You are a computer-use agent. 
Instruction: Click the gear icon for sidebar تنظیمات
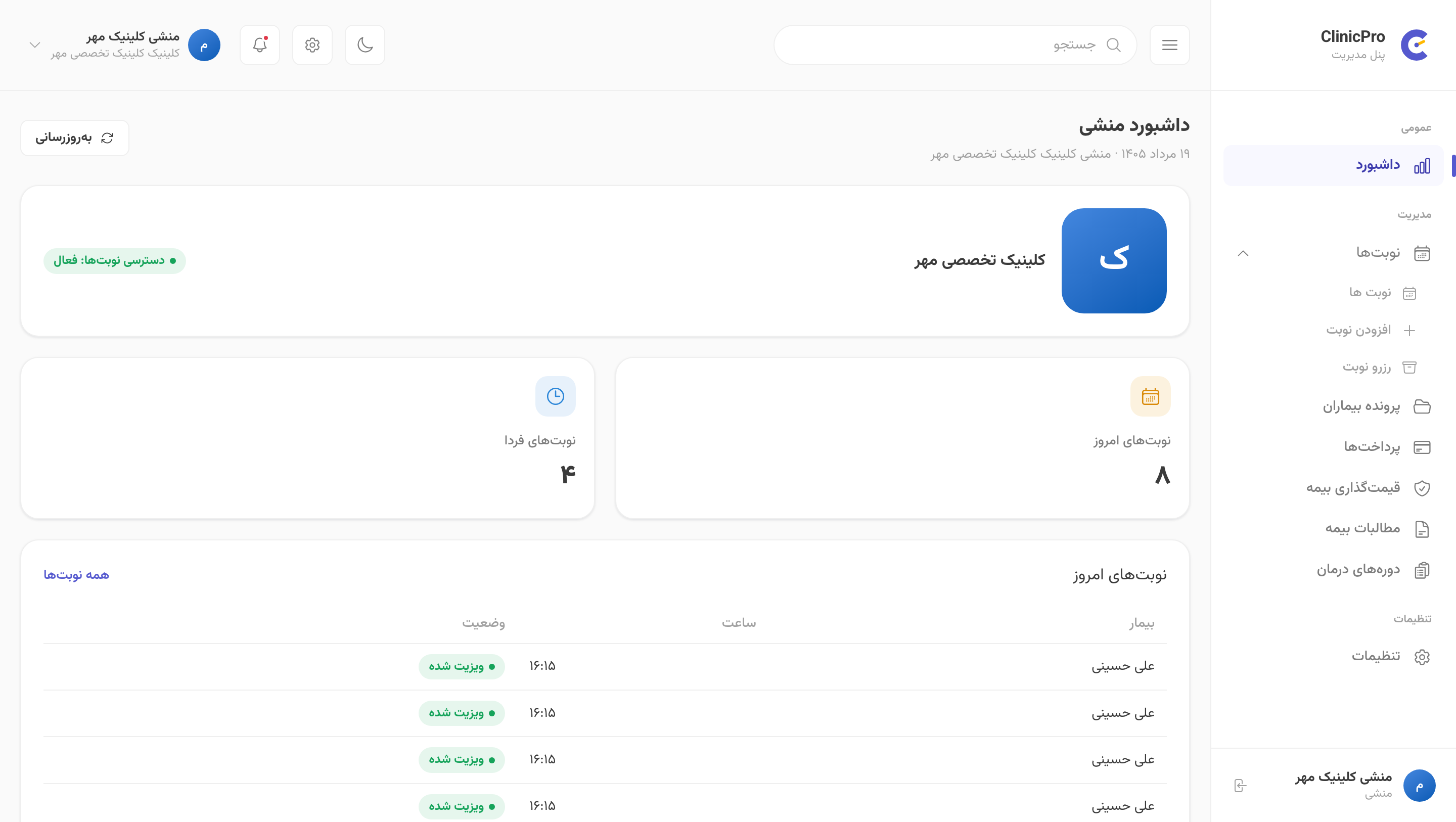pyautogui.click(x=1422, y=656)
